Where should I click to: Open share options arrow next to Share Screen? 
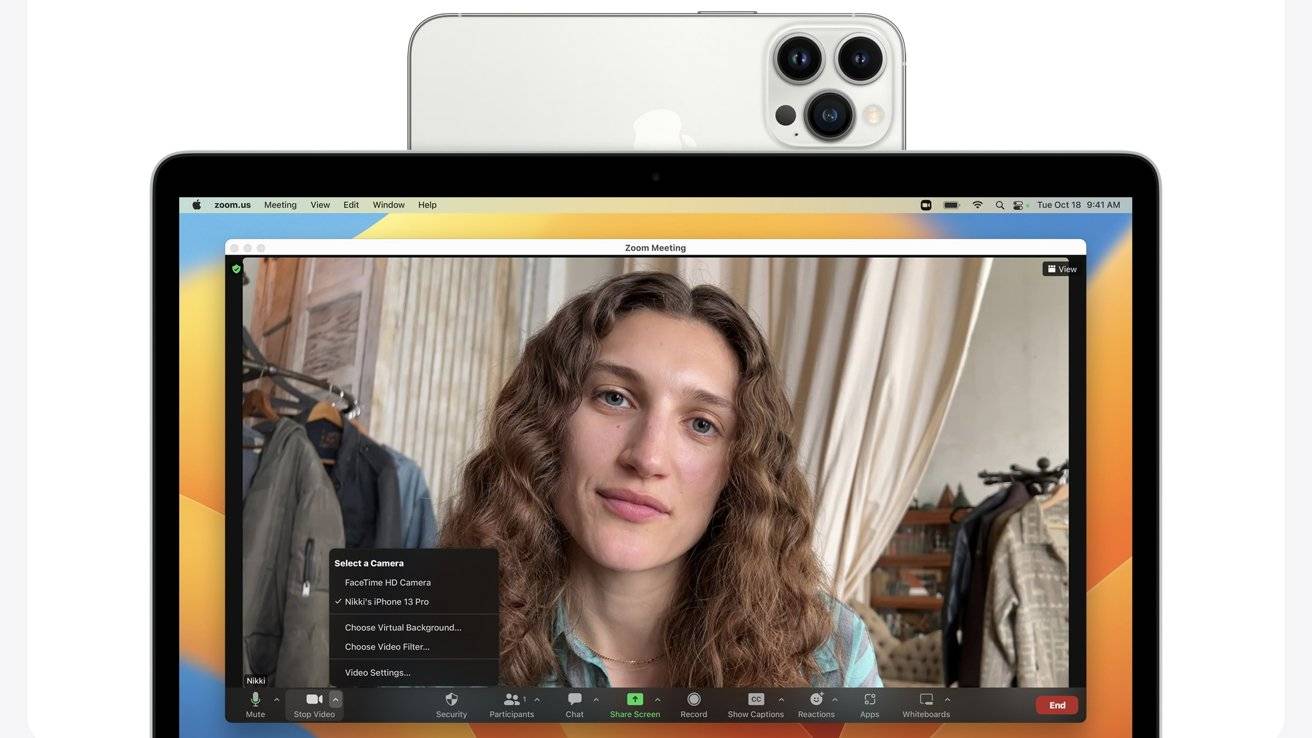657,700
